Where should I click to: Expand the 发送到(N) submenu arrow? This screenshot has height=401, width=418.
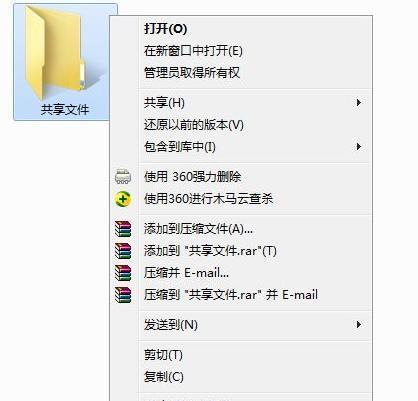[359, 324]
